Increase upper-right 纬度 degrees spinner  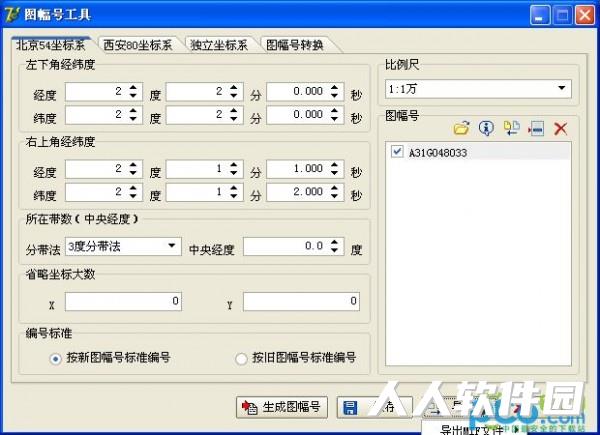coord(133,188)
